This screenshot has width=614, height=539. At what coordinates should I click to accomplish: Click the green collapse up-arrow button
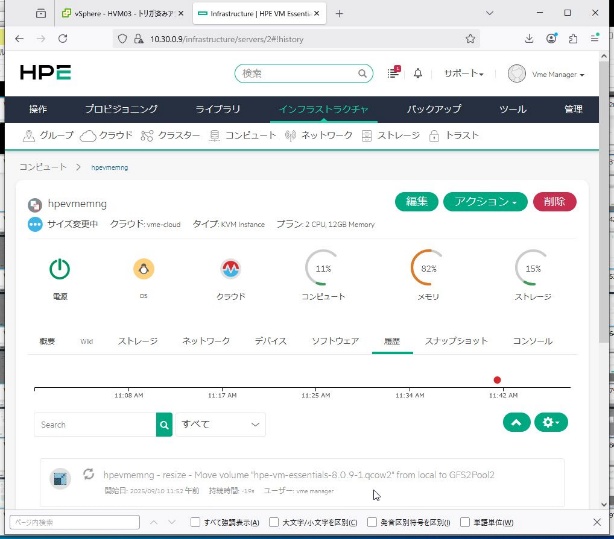tap(516, 423)
